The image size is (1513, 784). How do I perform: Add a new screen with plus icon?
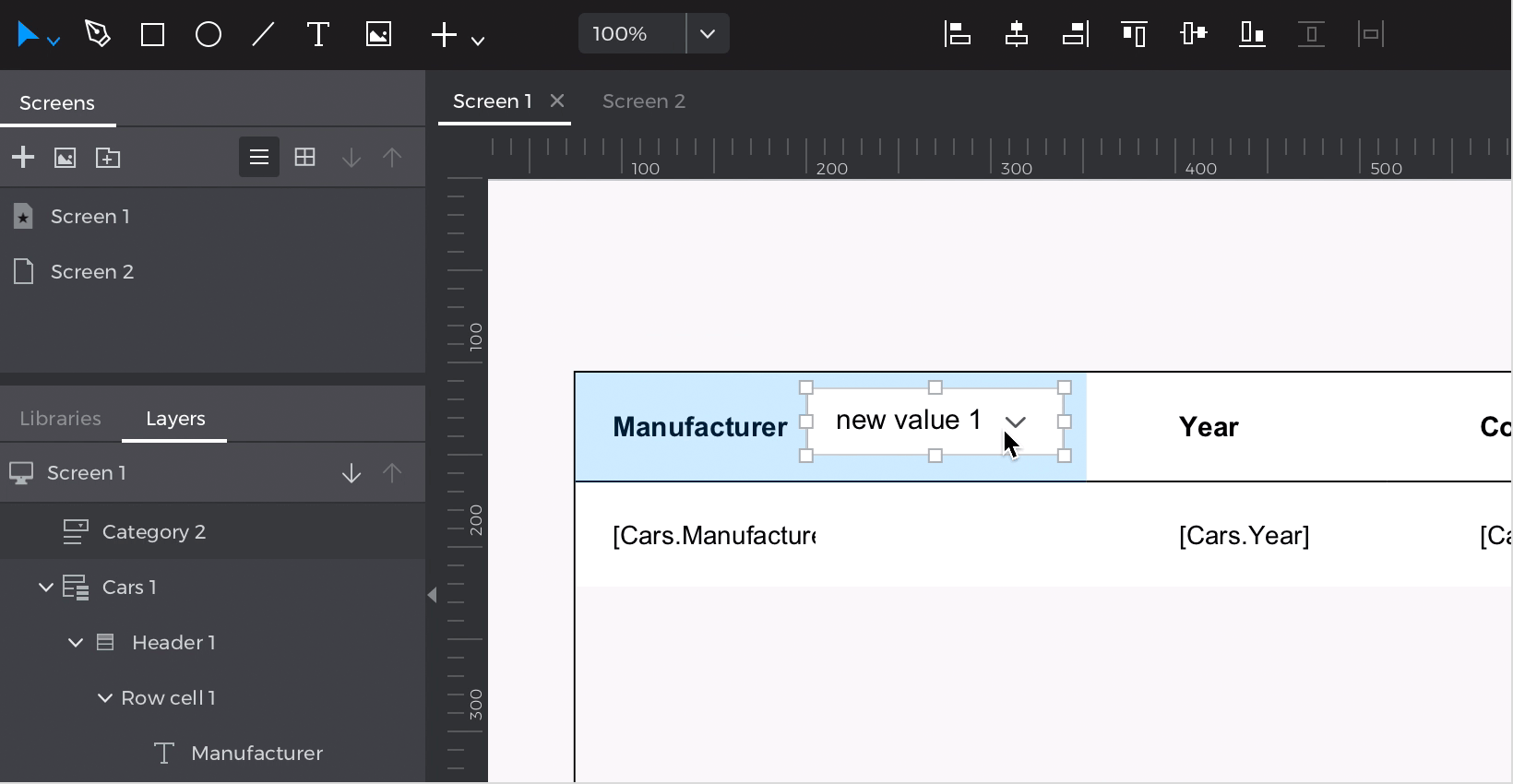click(23, 158)
